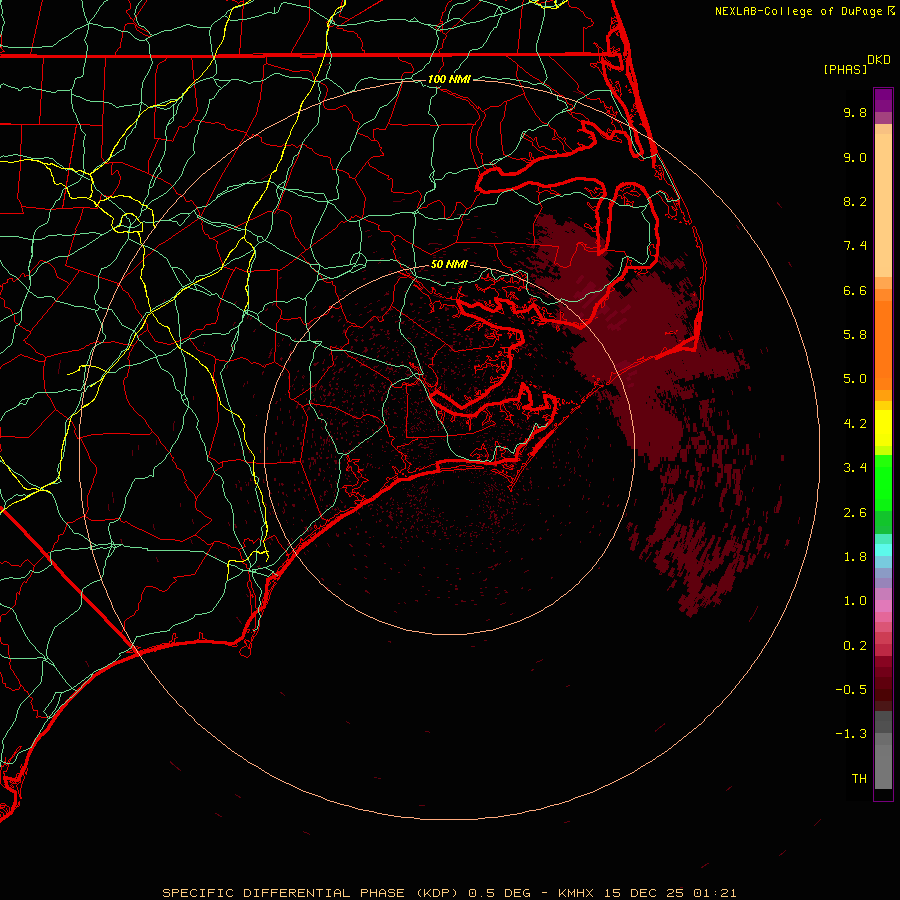This screenshot has width=900, height=900.
Task: Select the 1.8 legend scale label
Action: (855, 557)
